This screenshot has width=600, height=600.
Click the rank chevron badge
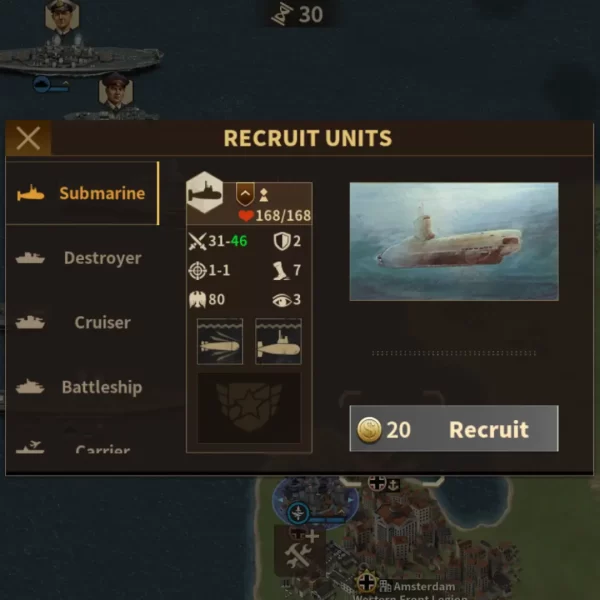coord(245,194)
